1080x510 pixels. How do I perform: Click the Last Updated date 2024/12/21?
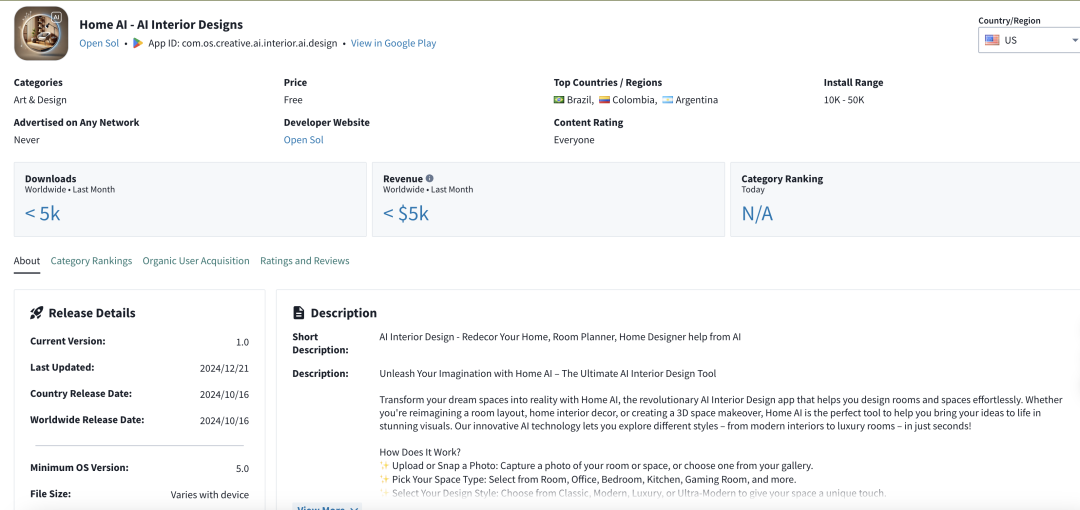(x=225, y=368)
